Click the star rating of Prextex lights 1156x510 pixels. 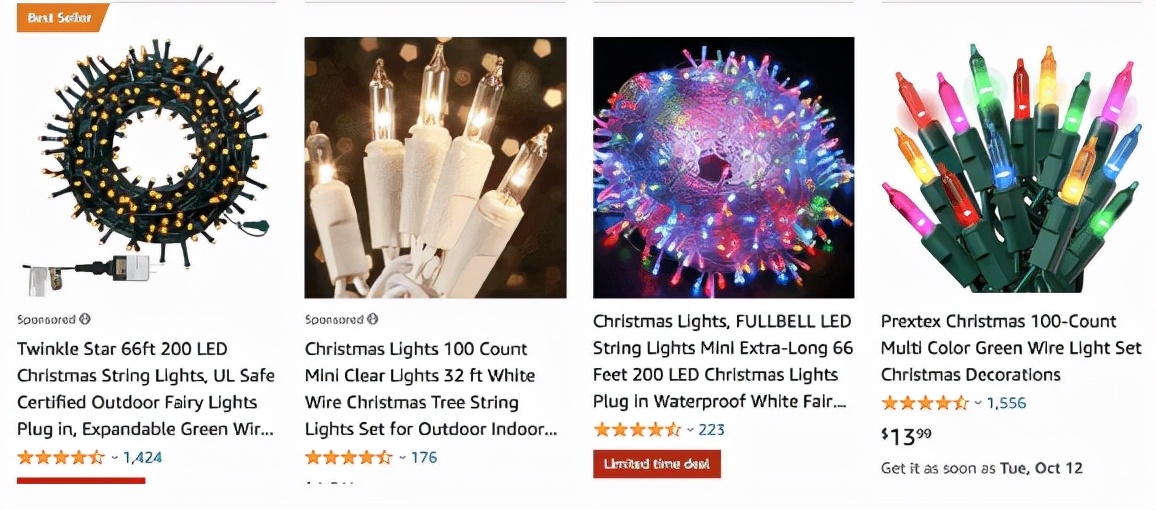(x=924, y=403)
